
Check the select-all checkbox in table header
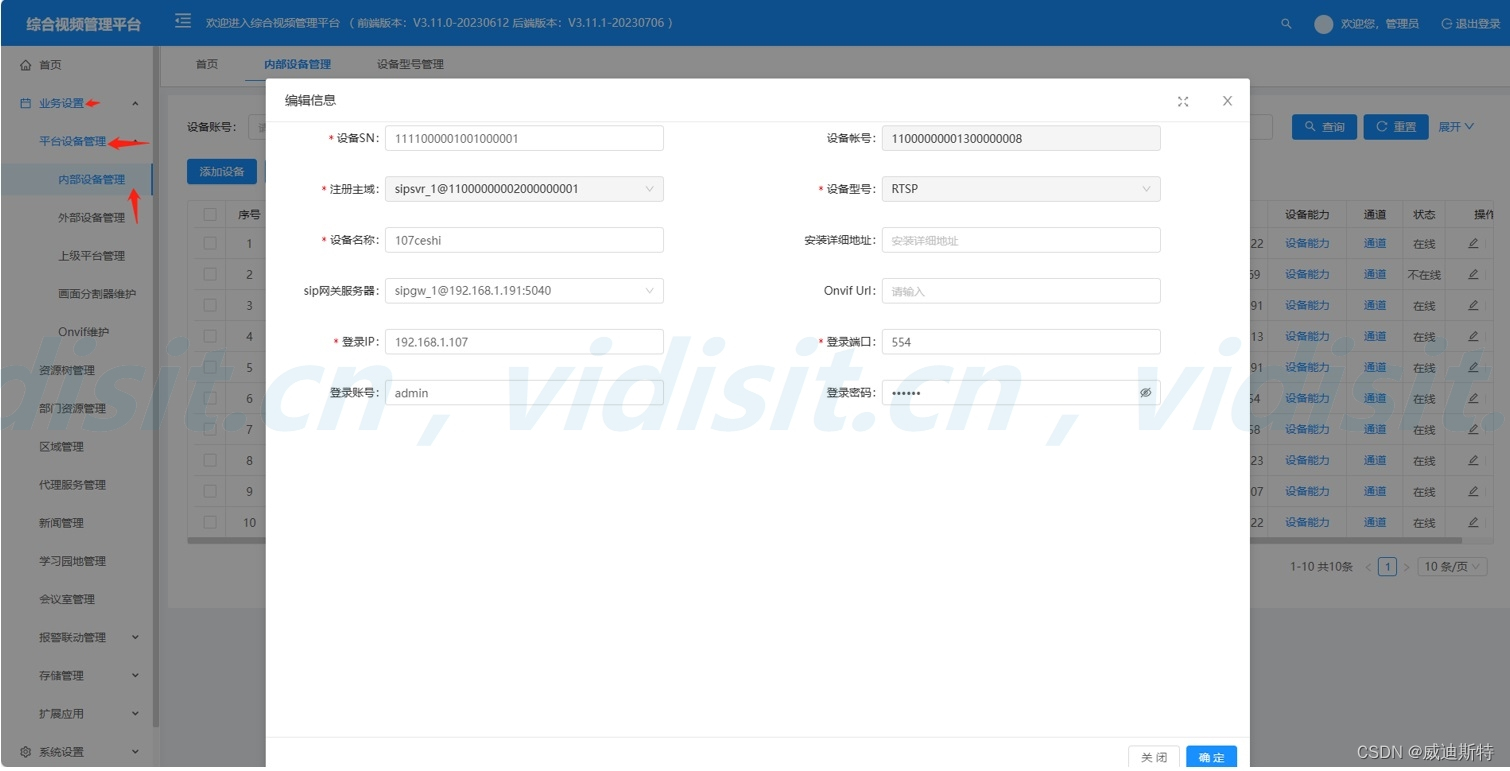(210, 214)
